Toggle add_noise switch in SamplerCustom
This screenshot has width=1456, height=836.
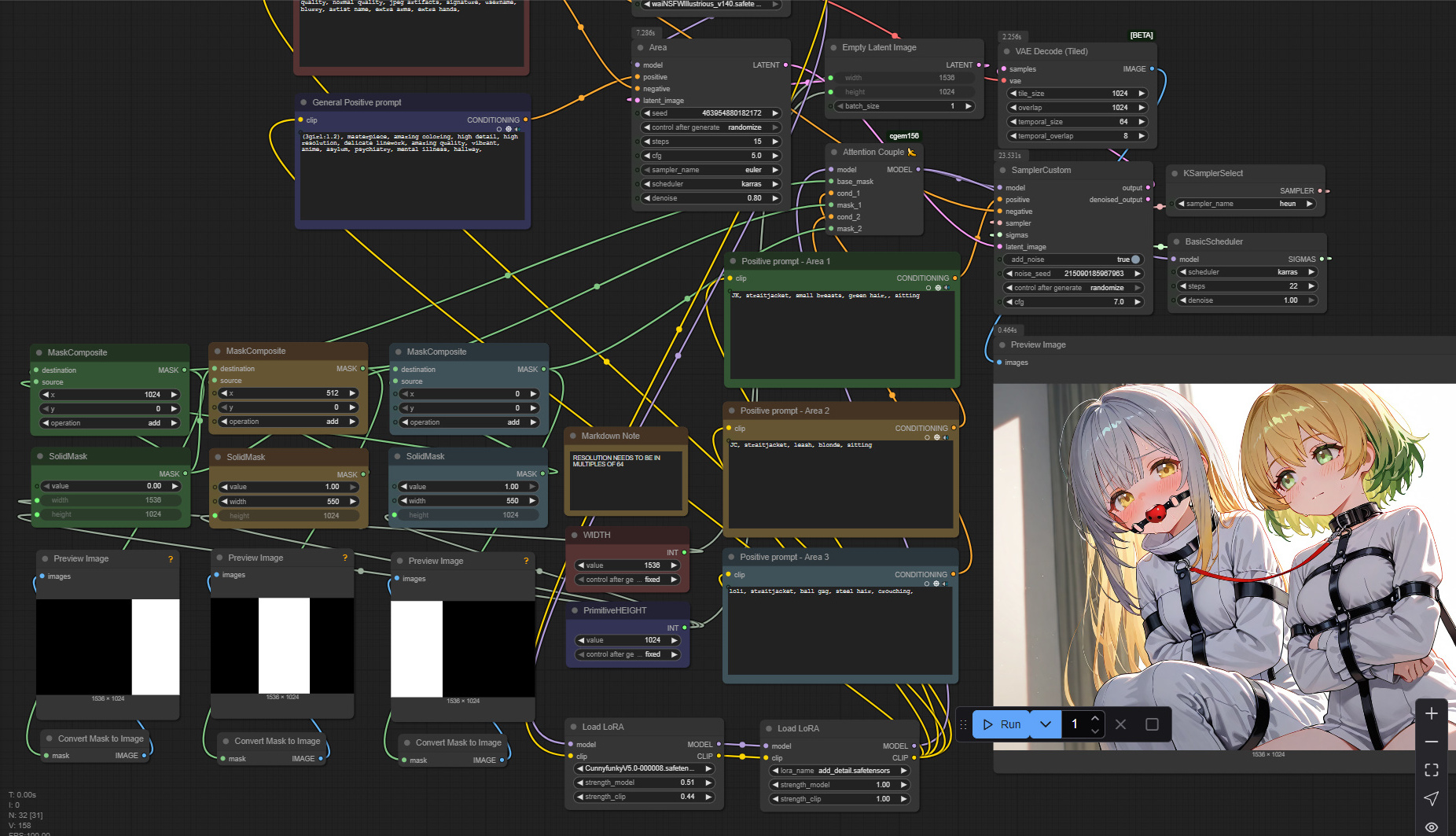point(1134,260)
